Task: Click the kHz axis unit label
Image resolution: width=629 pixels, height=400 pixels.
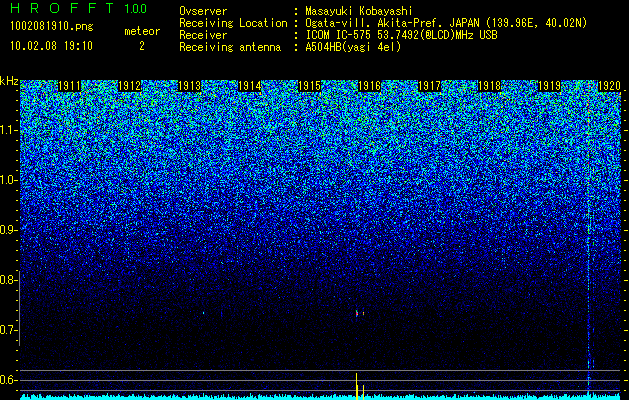Action: [9, 81]
